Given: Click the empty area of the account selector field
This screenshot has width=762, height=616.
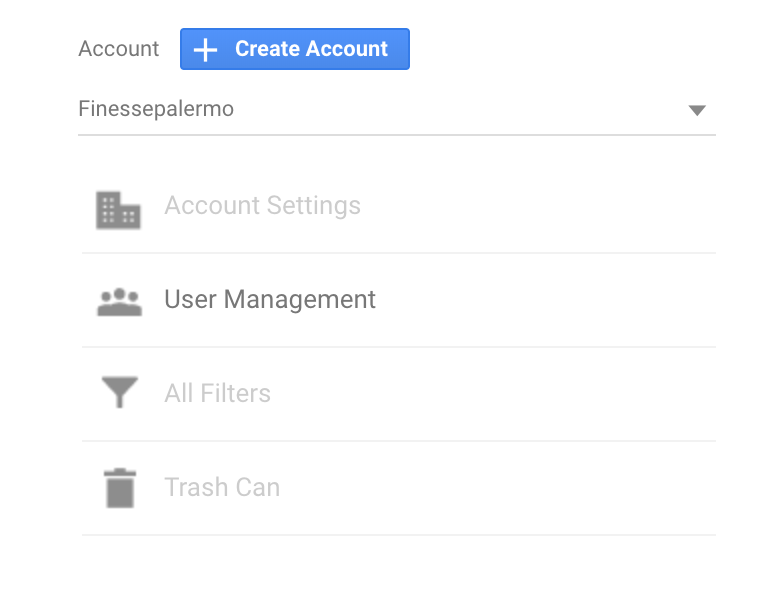Looking at the screenshot, I should 457,110.
